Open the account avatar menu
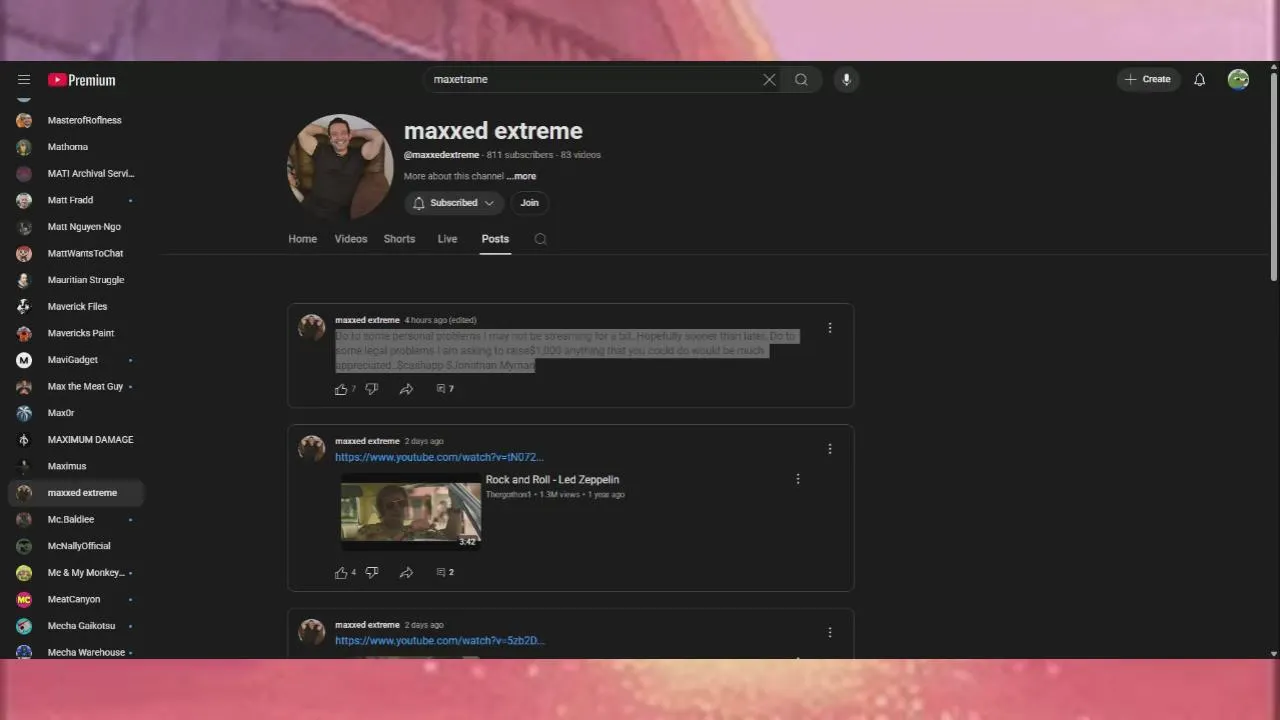 click(x=1238, y=80)
